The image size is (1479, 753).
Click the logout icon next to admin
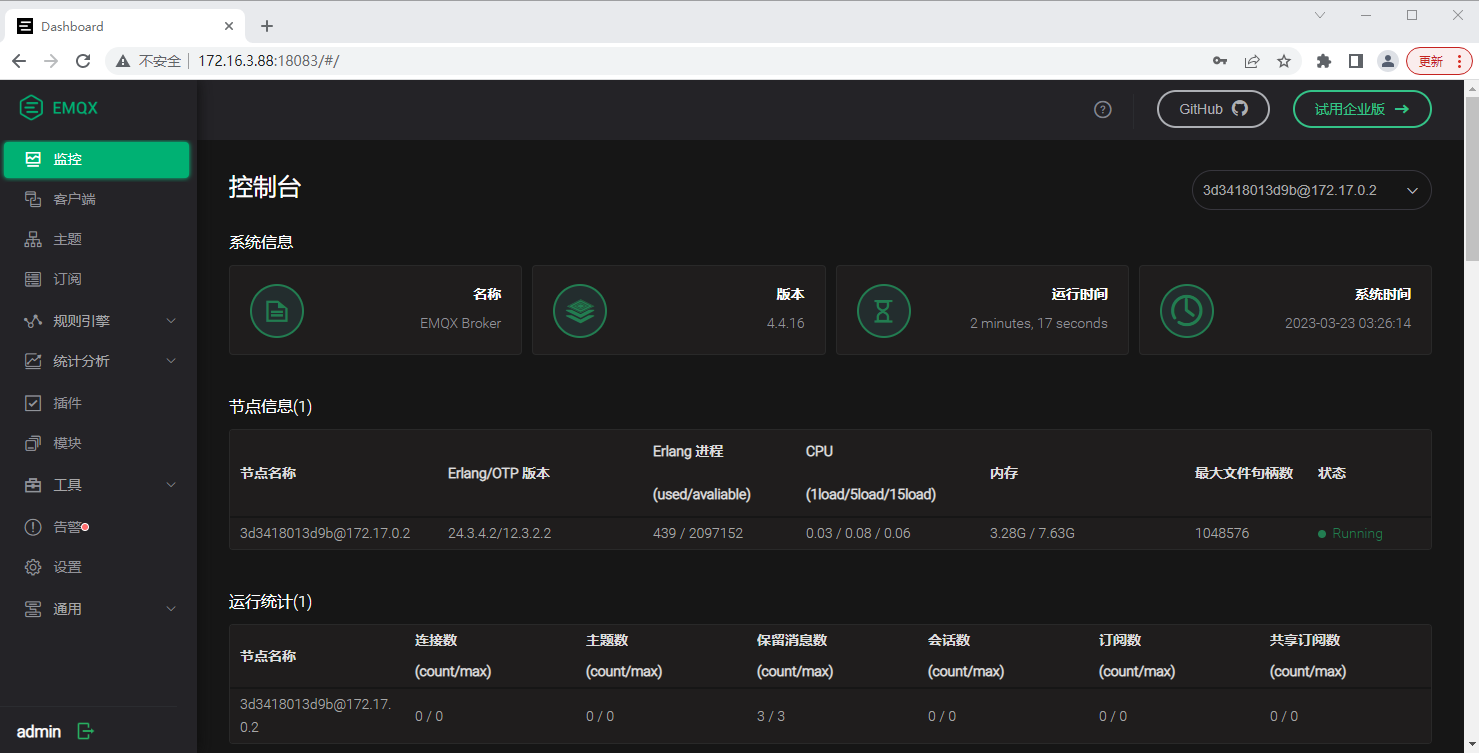tap(85, 732)
